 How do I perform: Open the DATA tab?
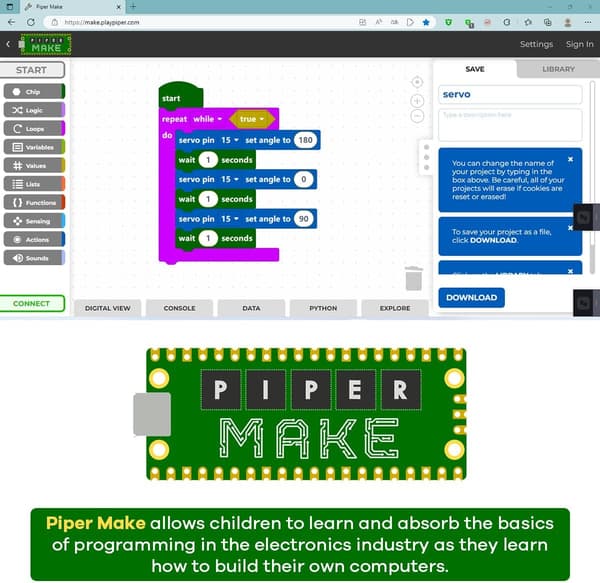pyautogui.click(x=251, y=308)
